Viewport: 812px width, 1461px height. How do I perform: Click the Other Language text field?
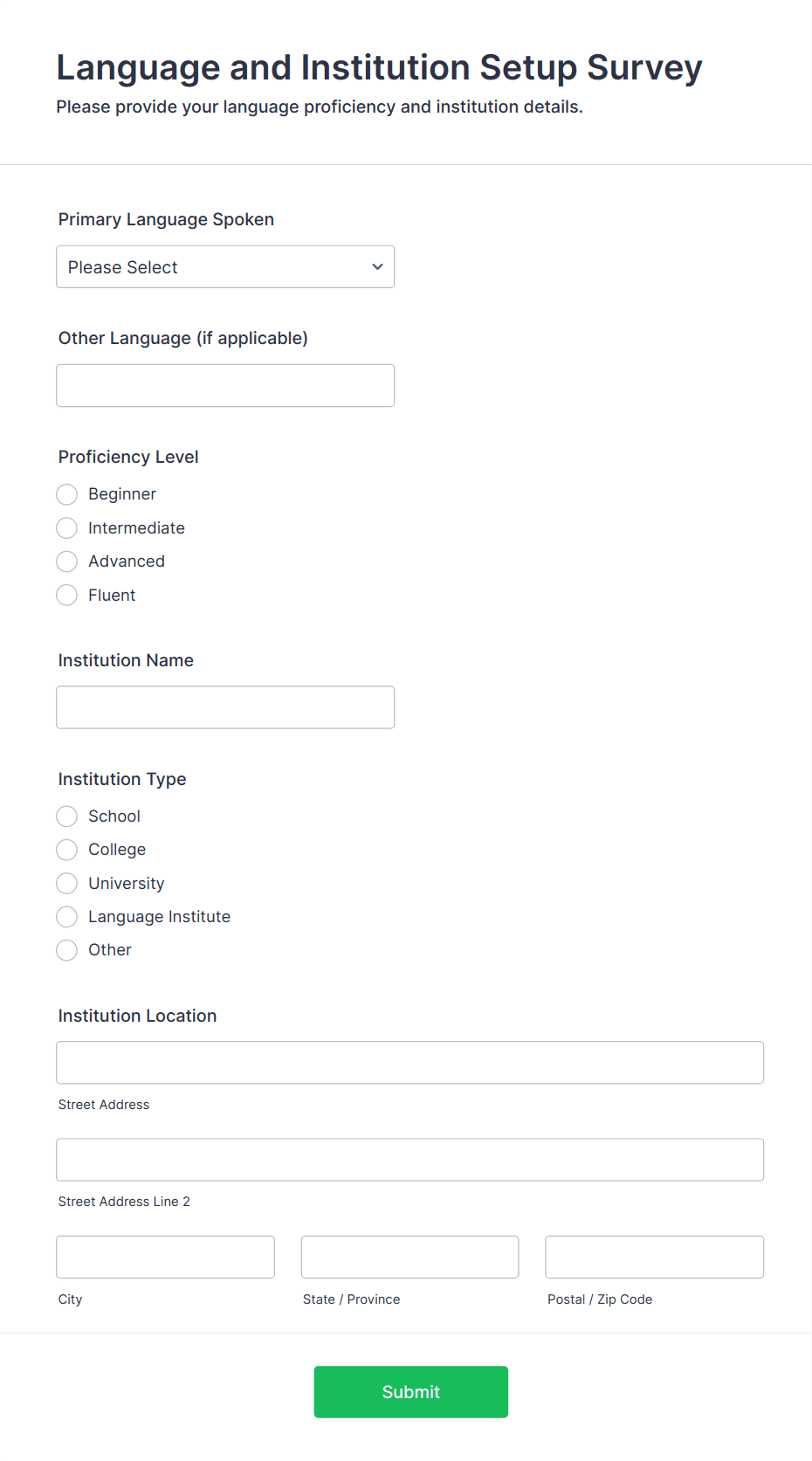coord(224,386)
